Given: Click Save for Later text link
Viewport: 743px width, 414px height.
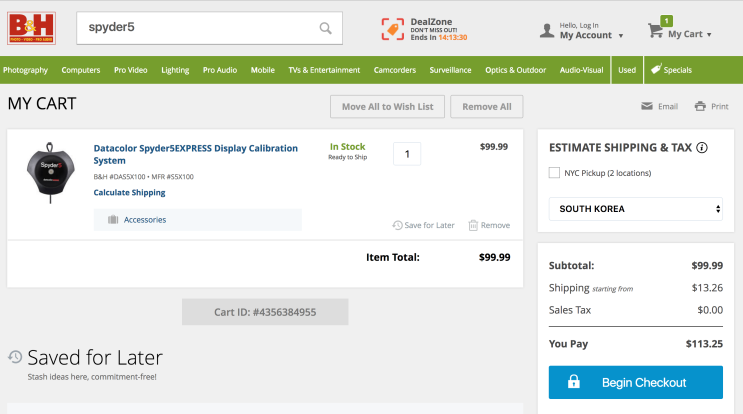Looking at the screenshot, I should pos(429,225).
